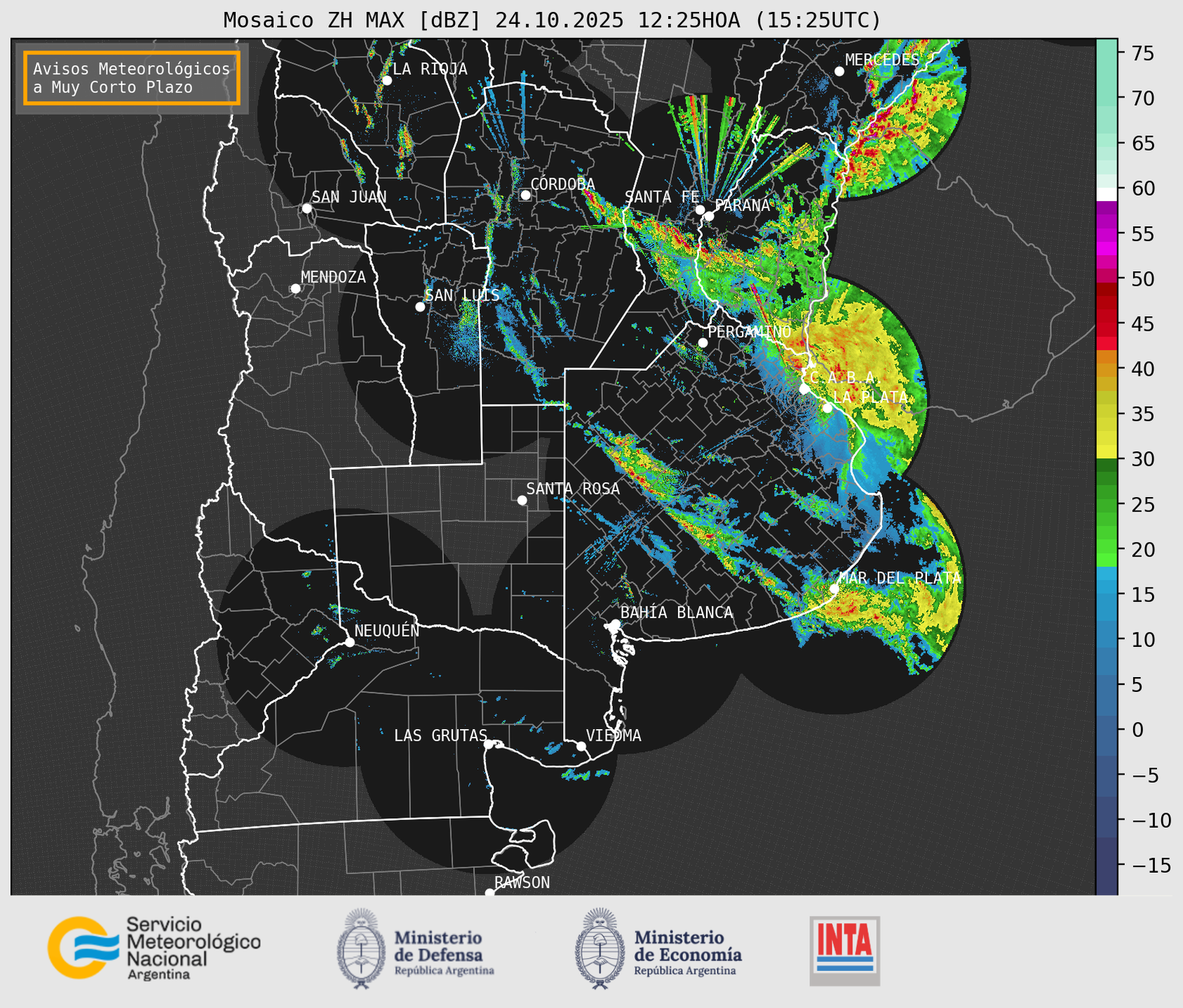The width and height of the screenshot is (1183, 1008).
Task: Select the SANTA FE city marker dot
Action: pos(700,210)
